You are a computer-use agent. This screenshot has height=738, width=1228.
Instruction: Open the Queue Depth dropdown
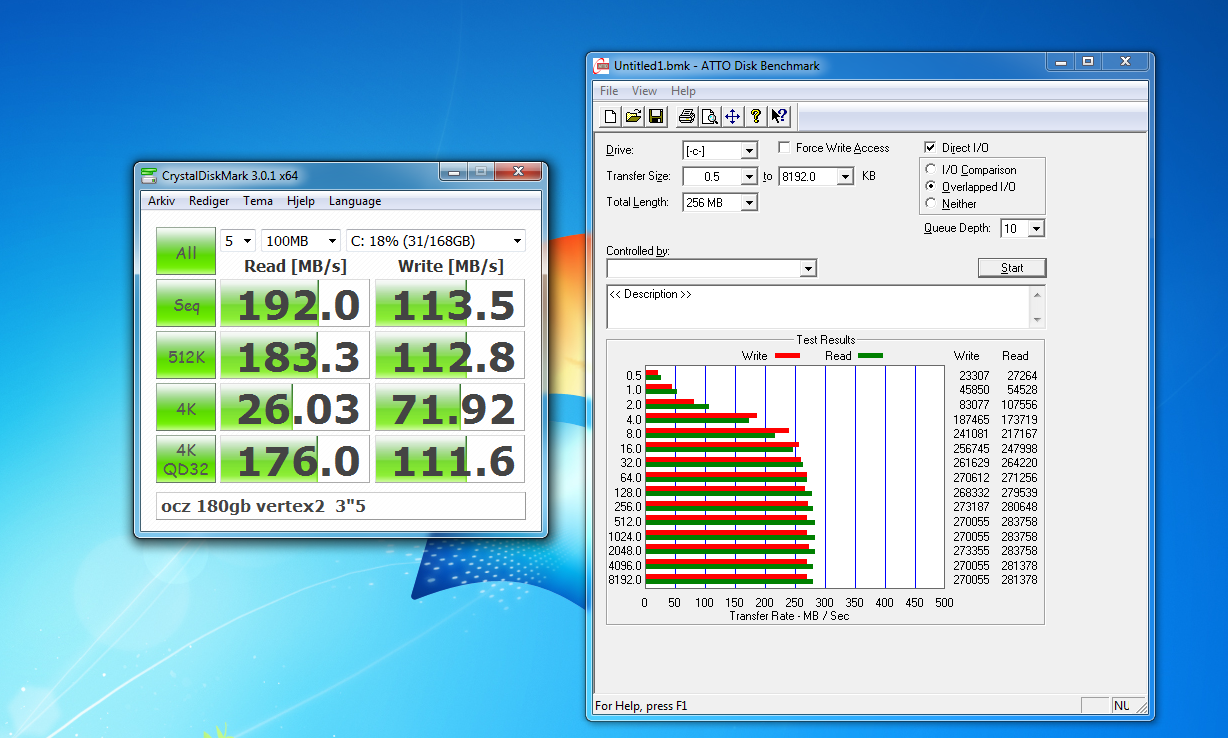[1036, 229]
